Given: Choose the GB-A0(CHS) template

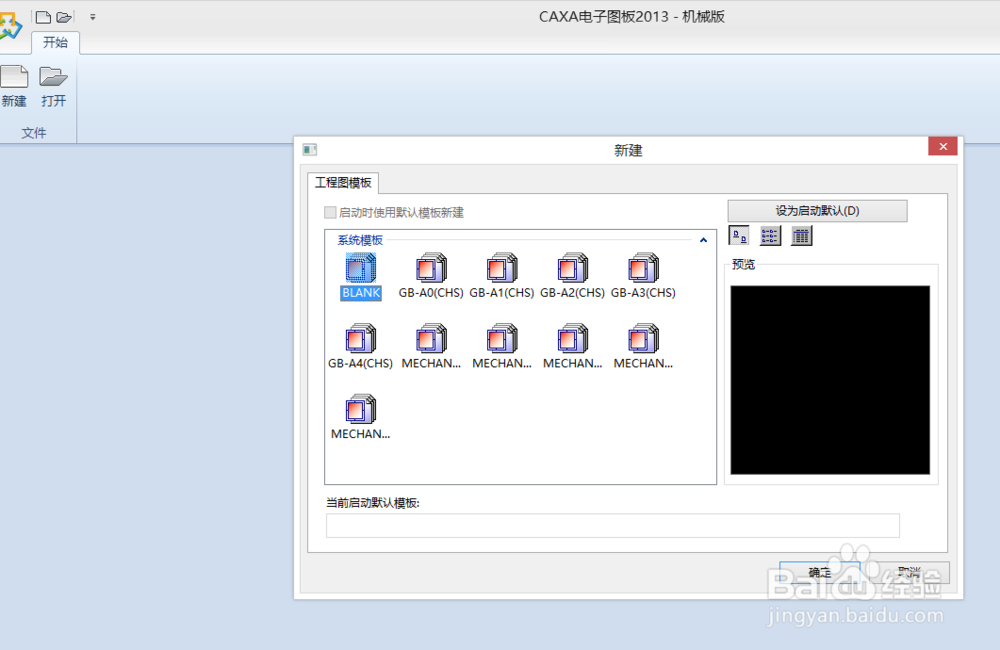Looking at the screenshot, I should [x=431, y=276].
